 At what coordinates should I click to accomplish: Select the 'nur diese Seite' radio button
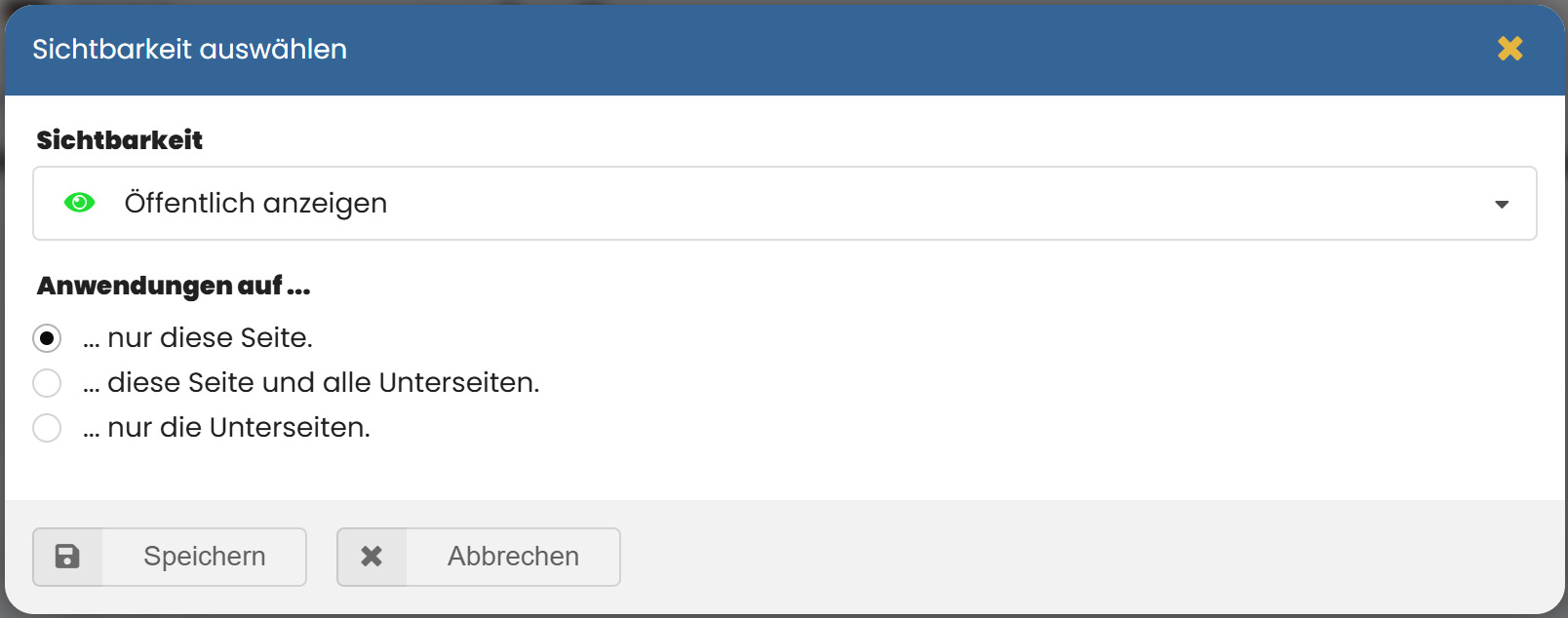[x=47, y=338]
